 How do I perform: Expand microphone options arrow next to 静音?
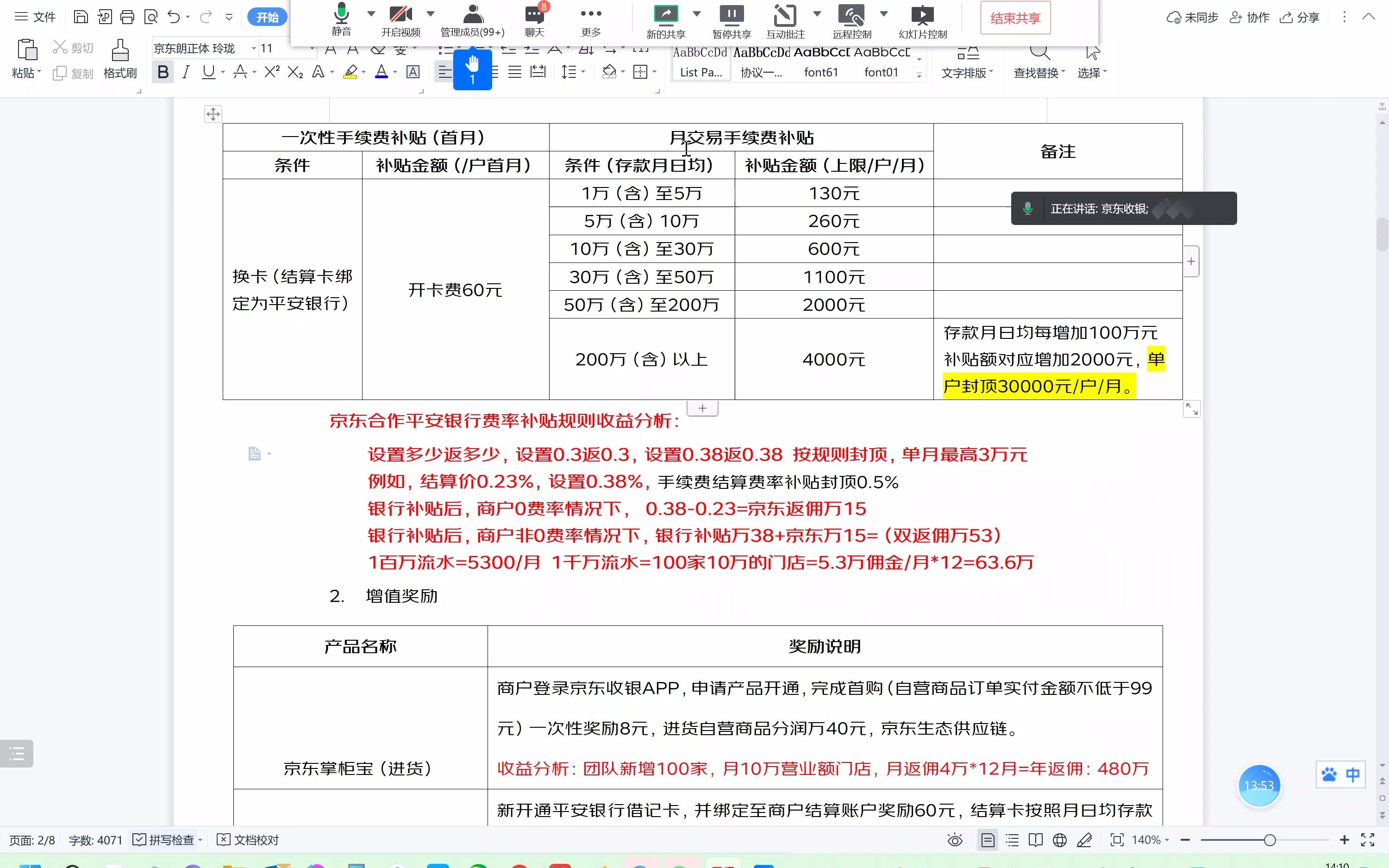(x=371, y=13)
